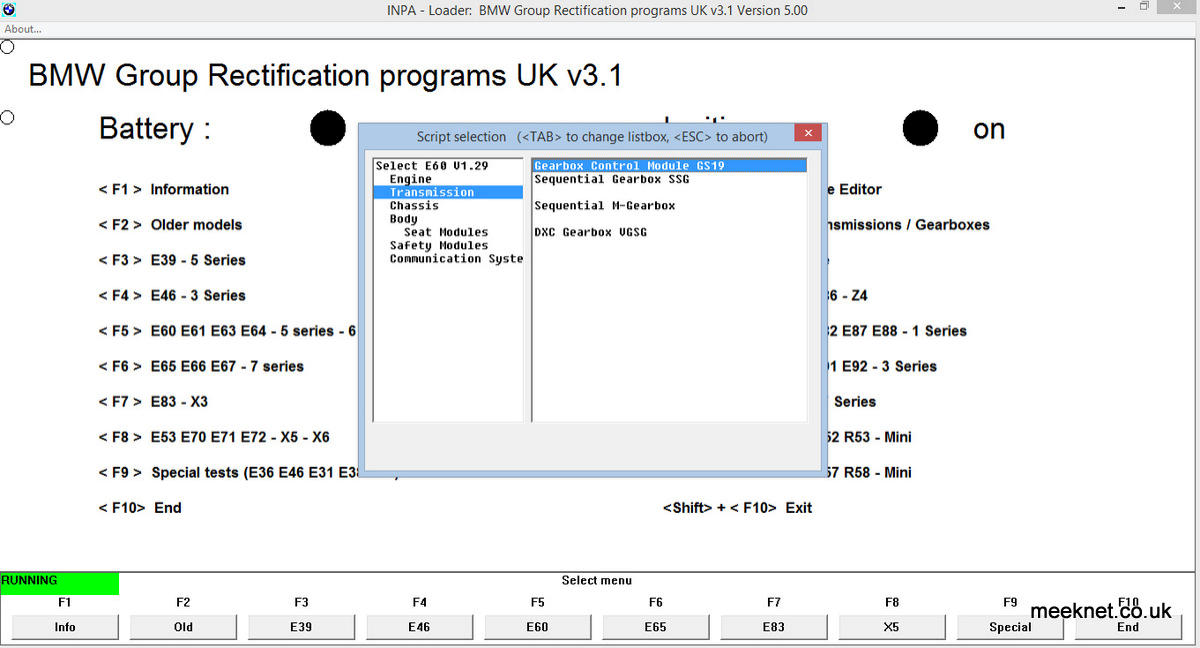Click the F4 E46 button
This screenshot has height=648, width=1200.
[x=419, y=627]
